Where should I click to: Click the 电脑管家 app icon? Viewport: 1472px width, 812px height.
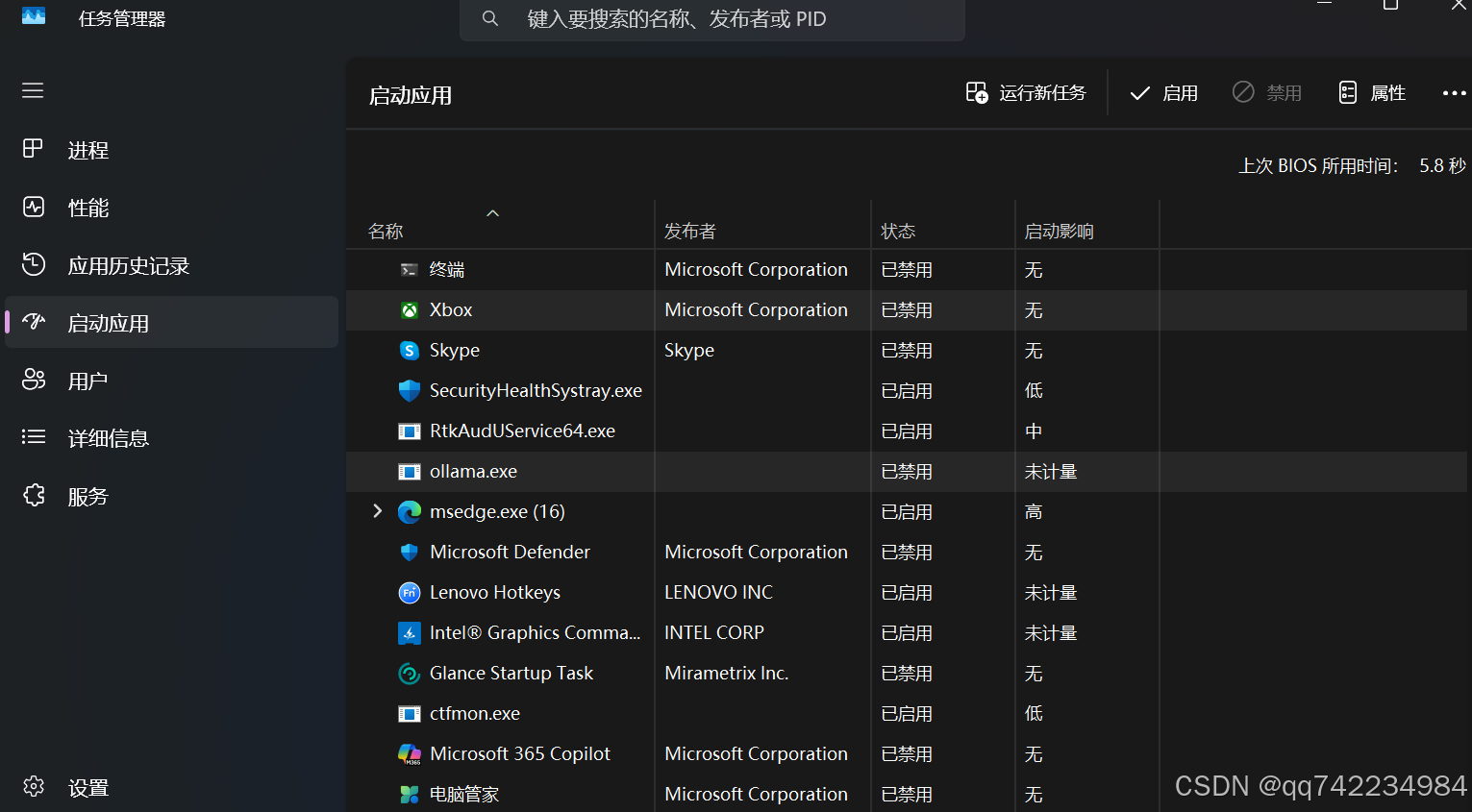pyautogui.click(x=410, y=795)
